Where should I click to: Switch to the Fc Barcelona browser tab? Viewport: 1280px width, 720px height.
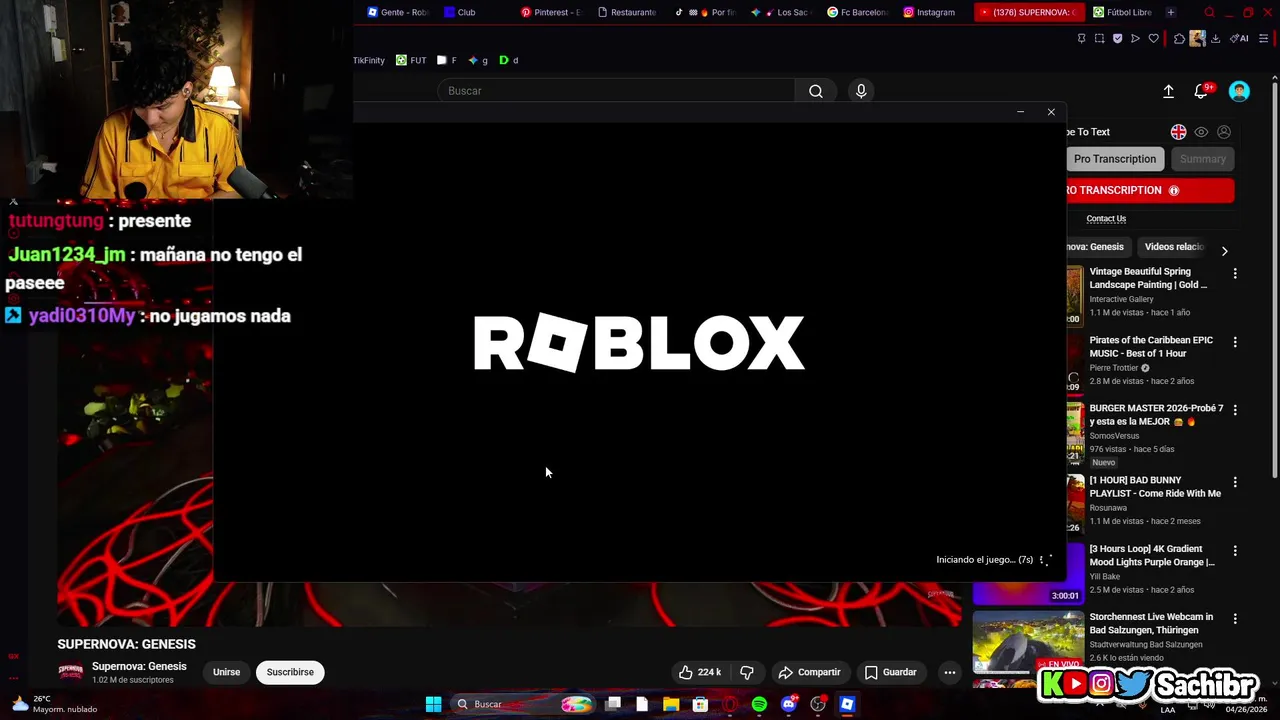point(859,12)
